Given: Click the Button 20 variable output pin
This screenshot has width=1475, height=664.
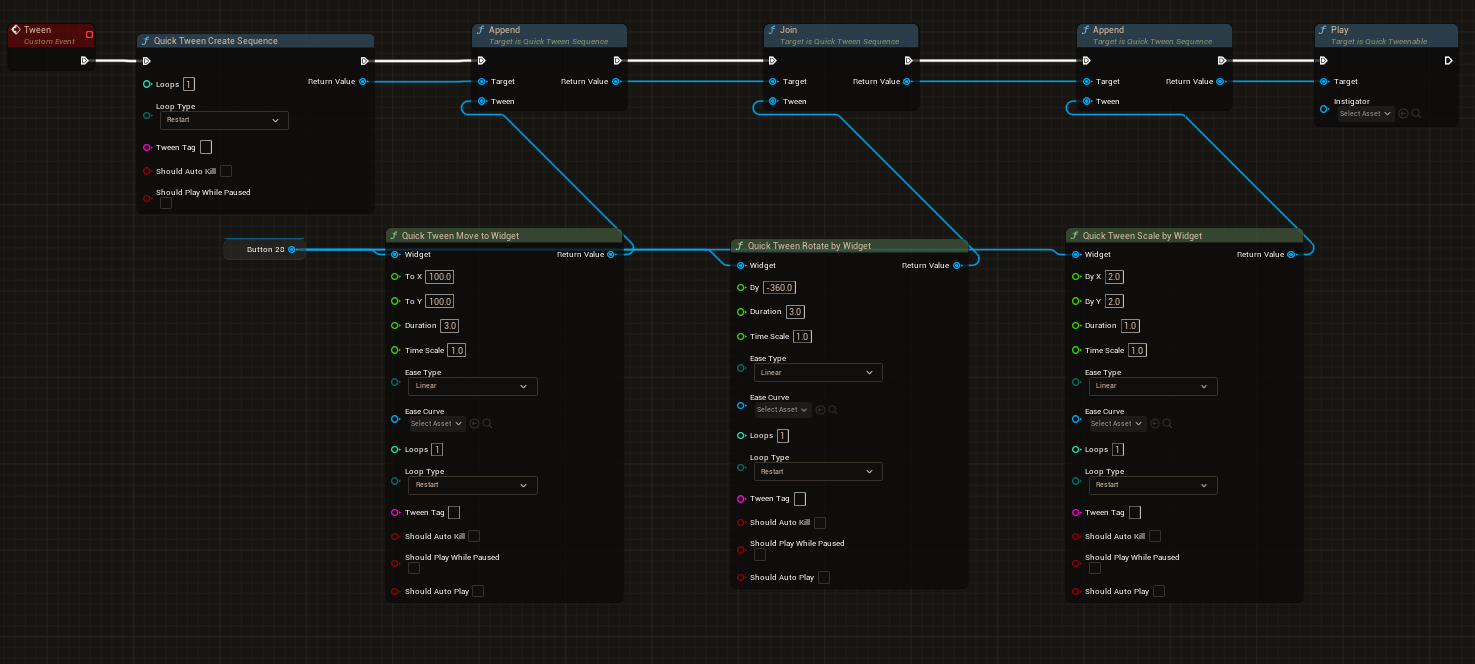Looking at the screenshot, I should coord(291,249).
